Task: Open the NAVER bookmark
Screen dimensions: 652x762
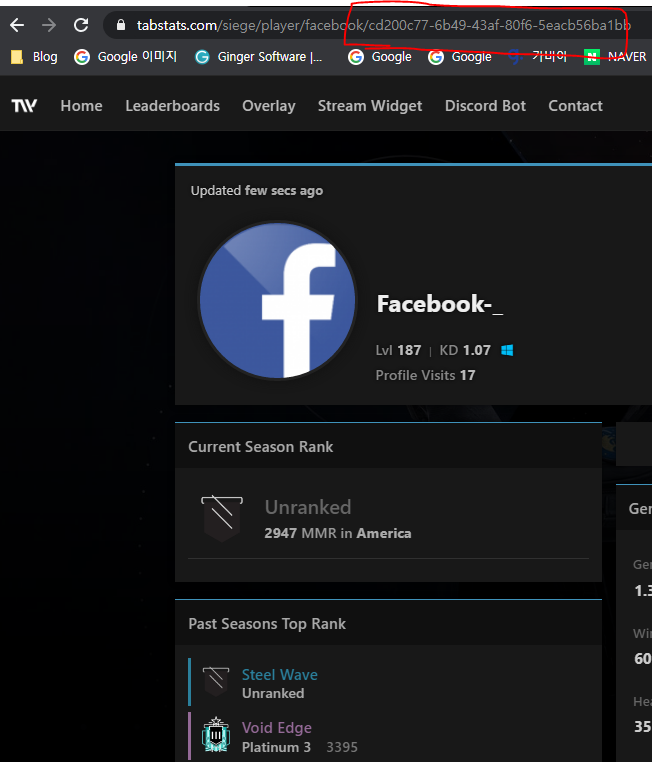Action: point(615,57)
